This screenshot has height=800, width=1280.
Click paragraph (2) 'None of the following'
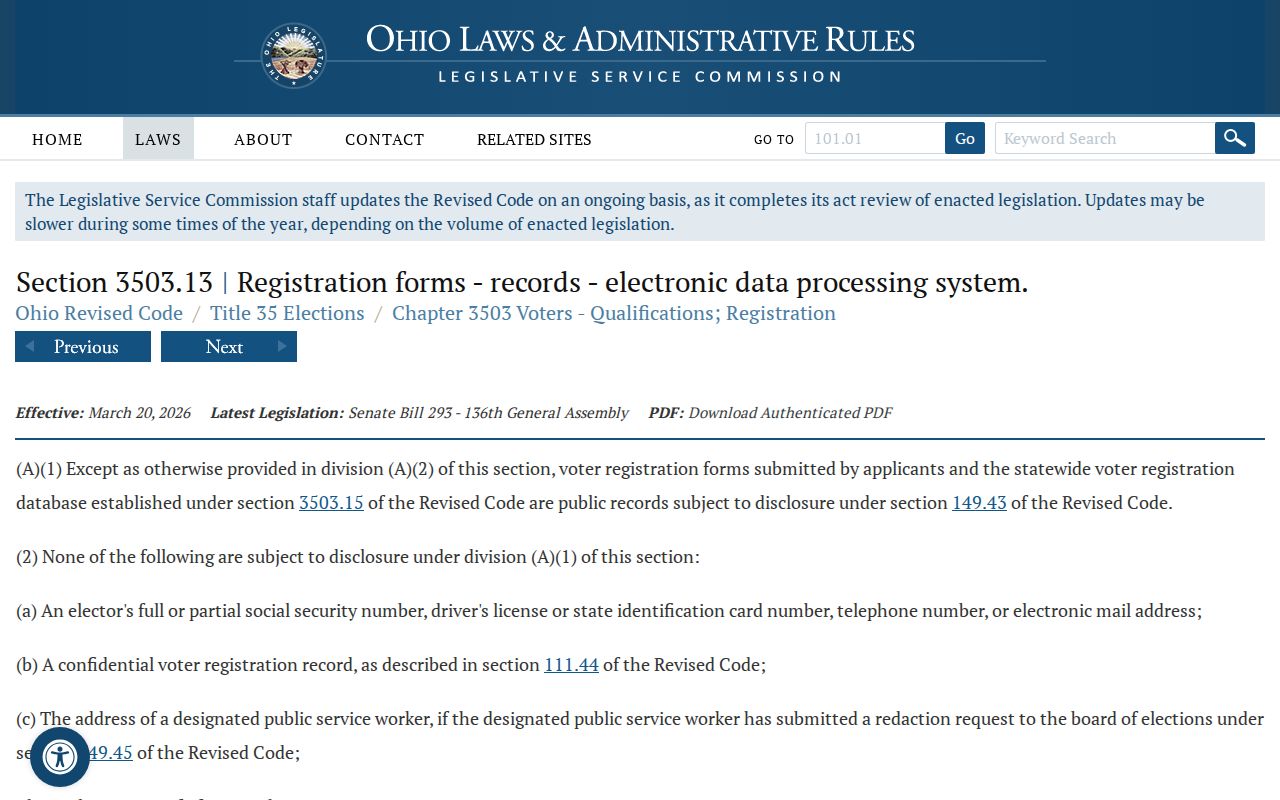[358, 556]
